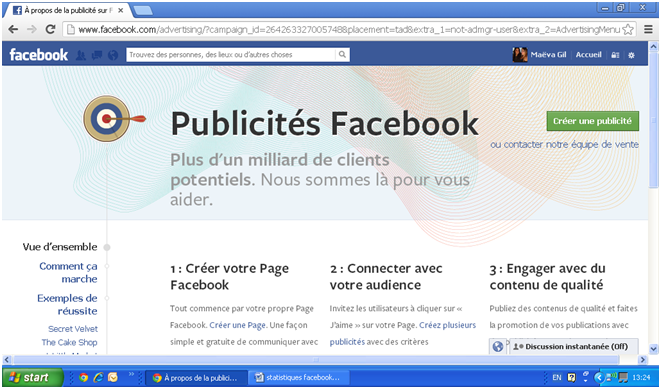Open the Chrome menu hamburger icon
Screen dimensions: 661x389
(648, 29)
